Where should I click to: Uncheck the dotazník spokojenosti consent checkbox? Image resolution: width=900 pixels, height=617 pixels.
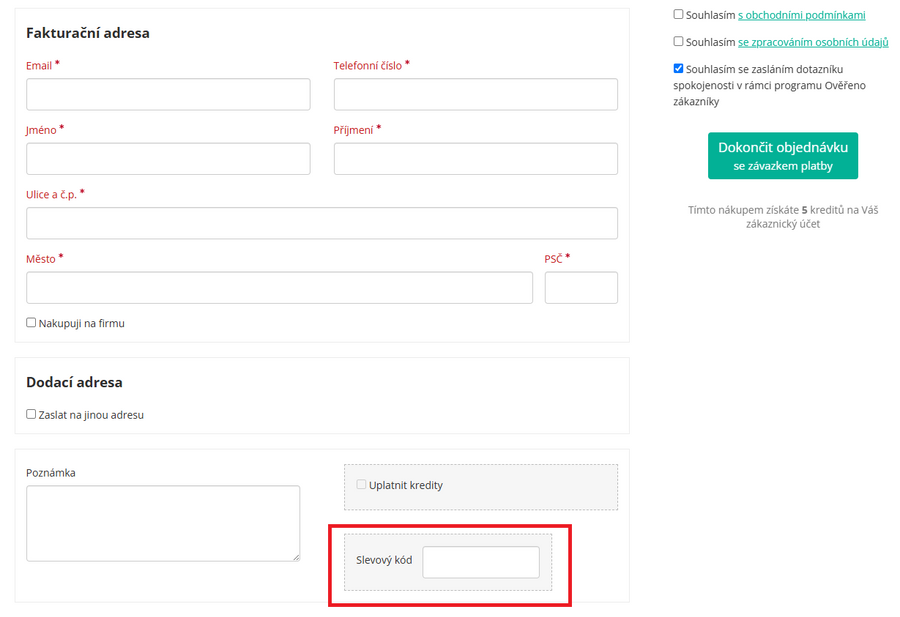tap(678, 69)
